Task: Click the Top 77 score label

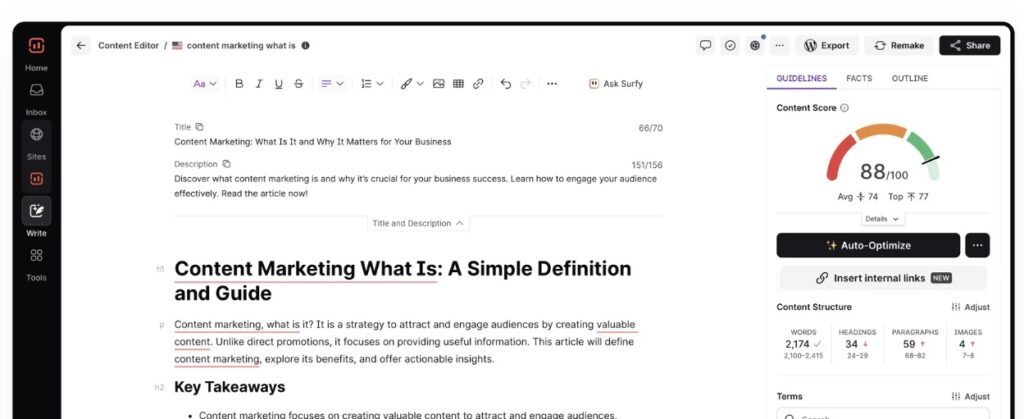Action: coord(908,196)
